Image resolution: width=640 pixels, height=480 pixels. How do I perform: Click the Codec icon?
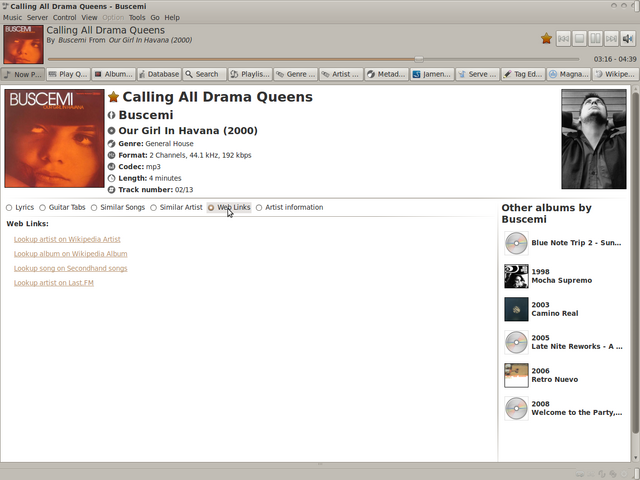coord(111,167)
